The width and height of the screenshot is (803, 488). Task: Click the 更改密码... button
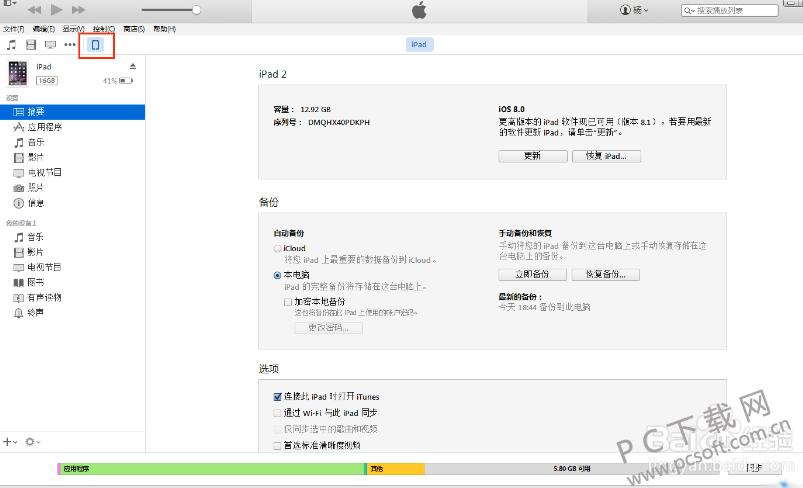pos(328,328)
